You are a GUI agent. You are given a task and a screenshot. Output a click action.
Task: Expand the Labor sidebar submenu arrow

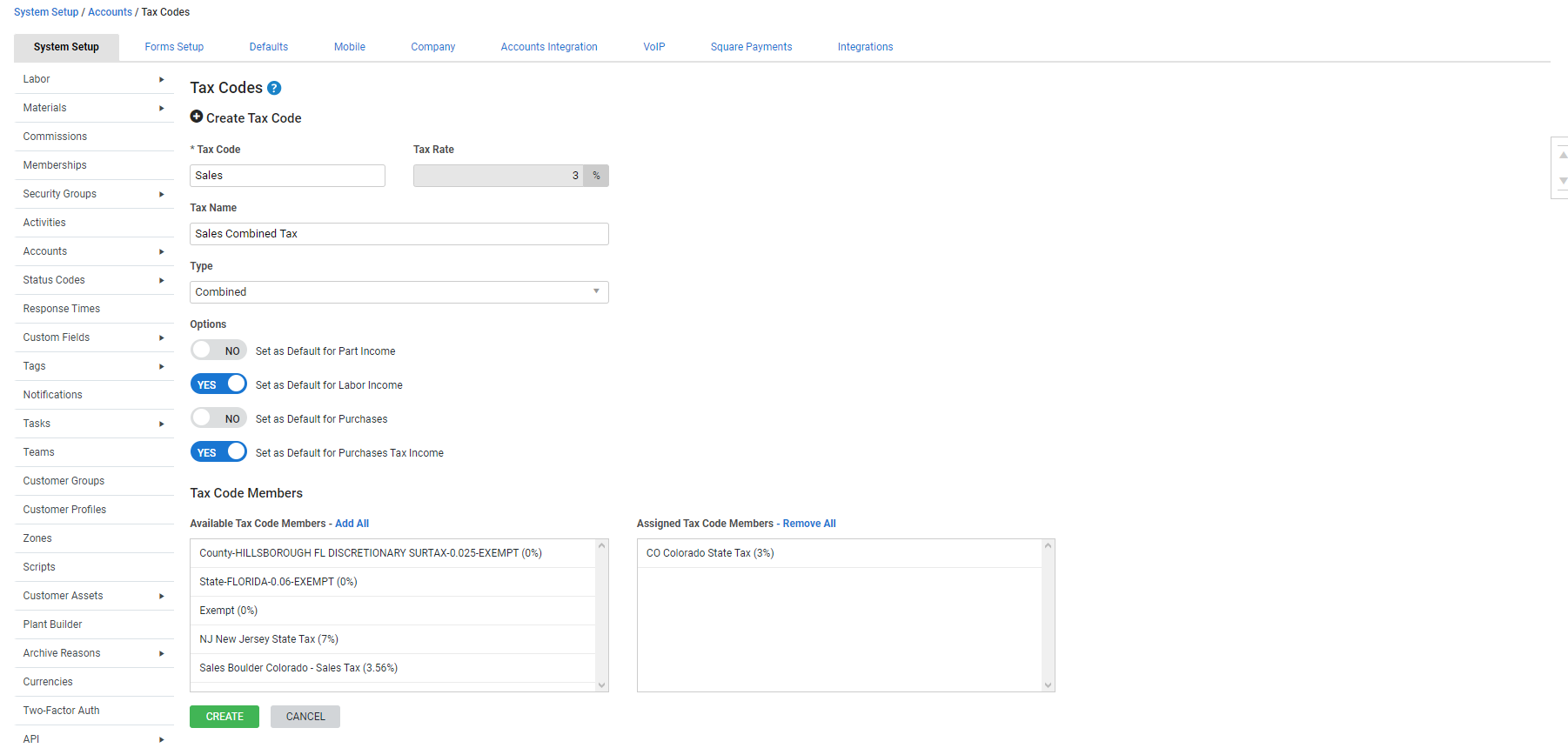[161, 79]
